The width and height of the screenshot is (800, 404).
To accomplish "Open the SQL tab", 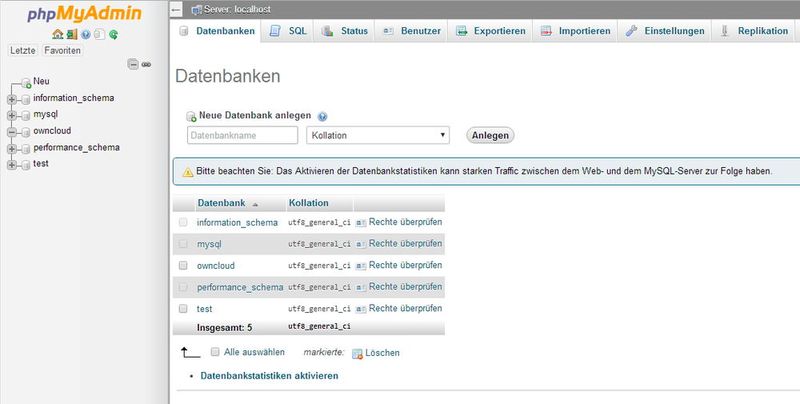I will click(x=288, y=31).
